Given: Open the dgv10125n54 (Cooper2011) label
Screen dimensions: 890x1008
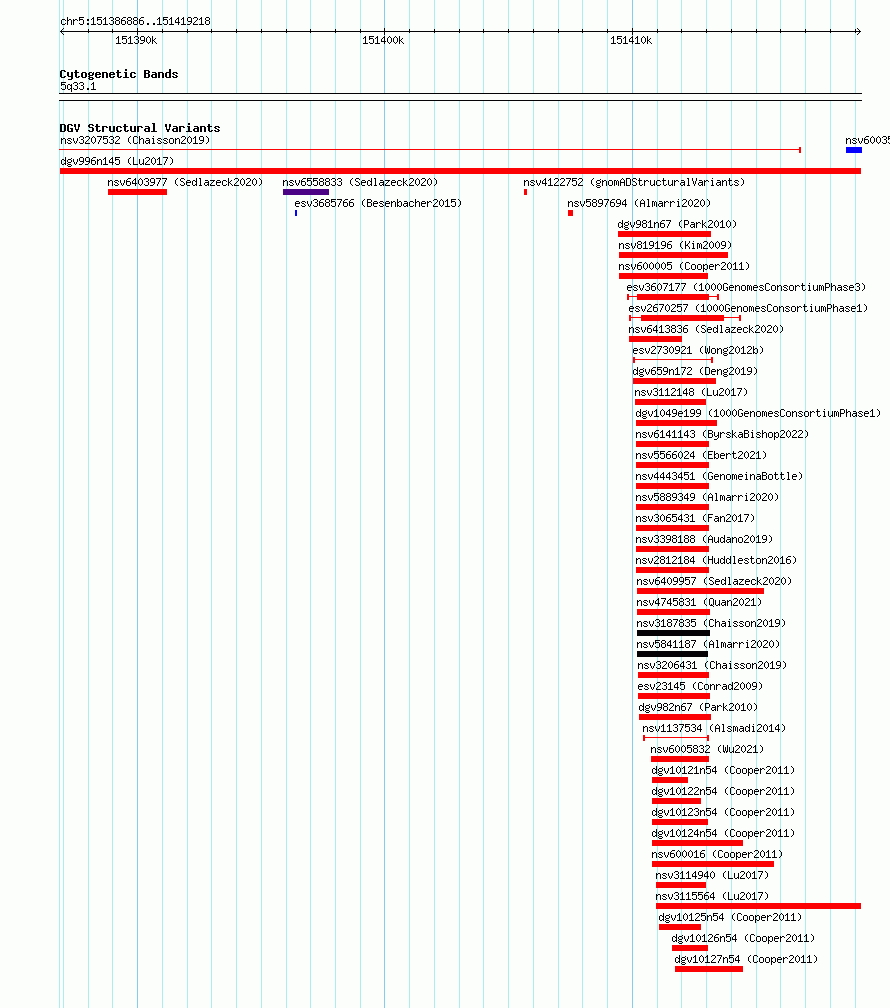Looking at the screenshot, I should pyautogui.click(x=731, y=917).
